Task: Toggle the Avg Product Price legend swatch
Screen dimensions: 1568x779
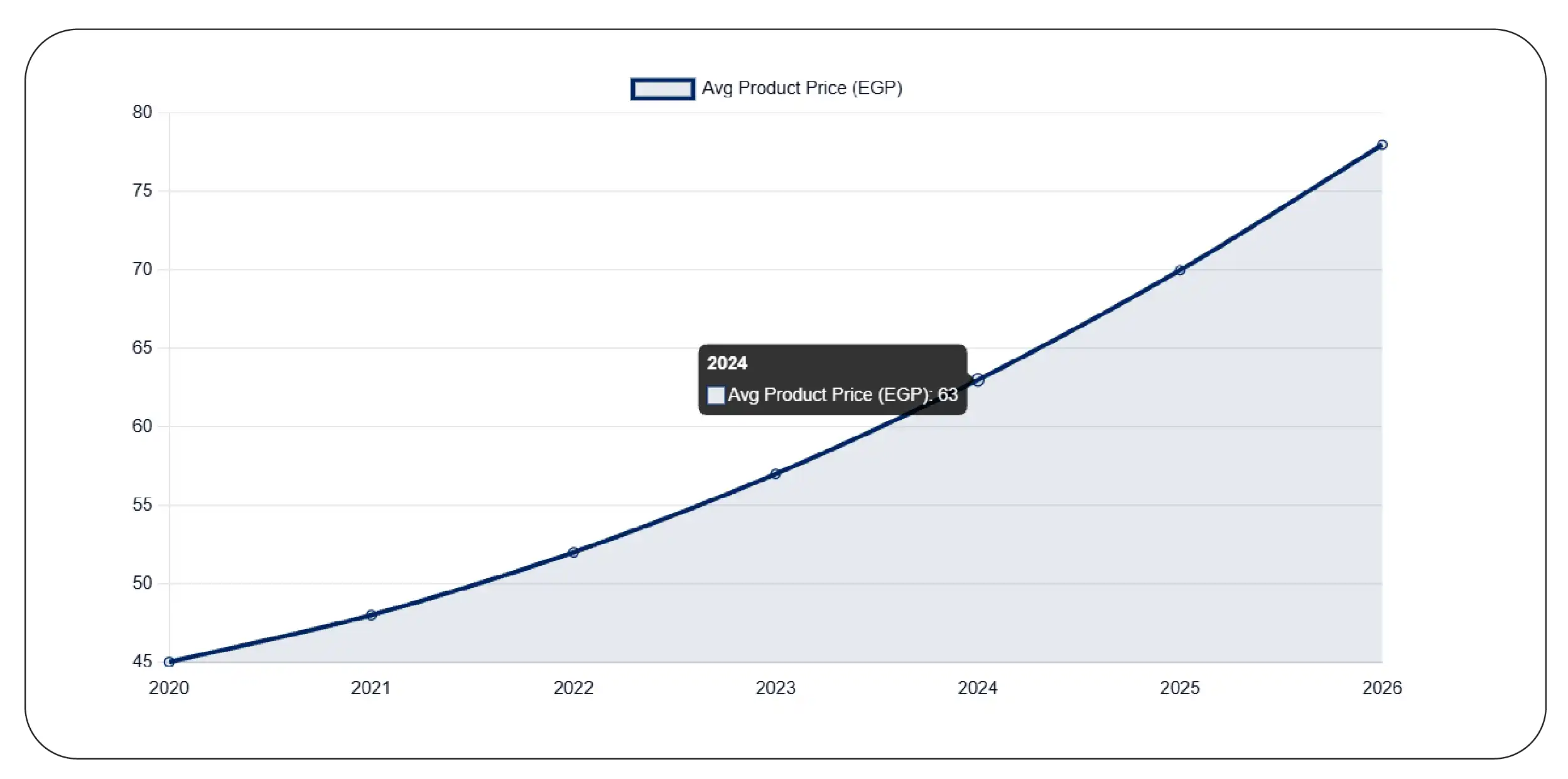Action: tap(662, 89)
